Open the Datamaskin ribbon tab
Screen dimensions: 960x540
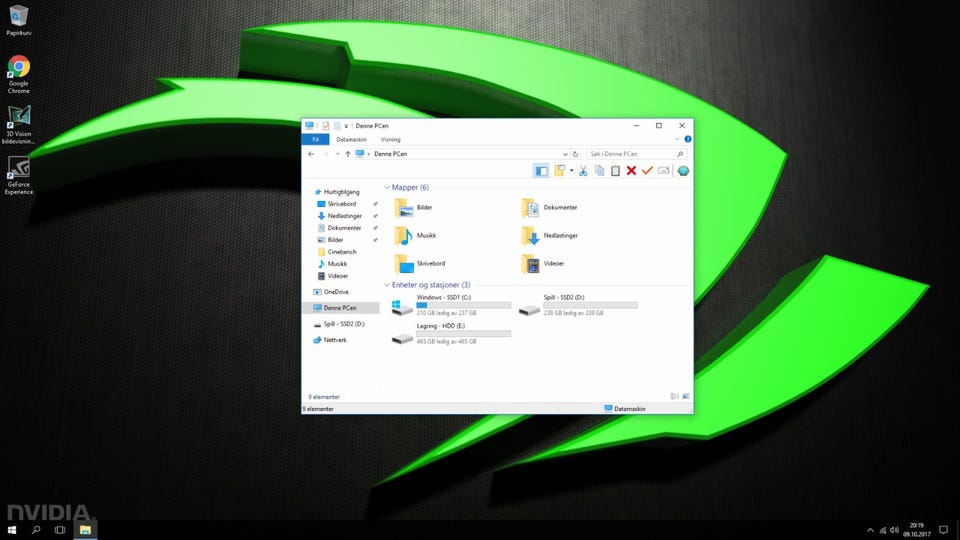click(351, 140)
